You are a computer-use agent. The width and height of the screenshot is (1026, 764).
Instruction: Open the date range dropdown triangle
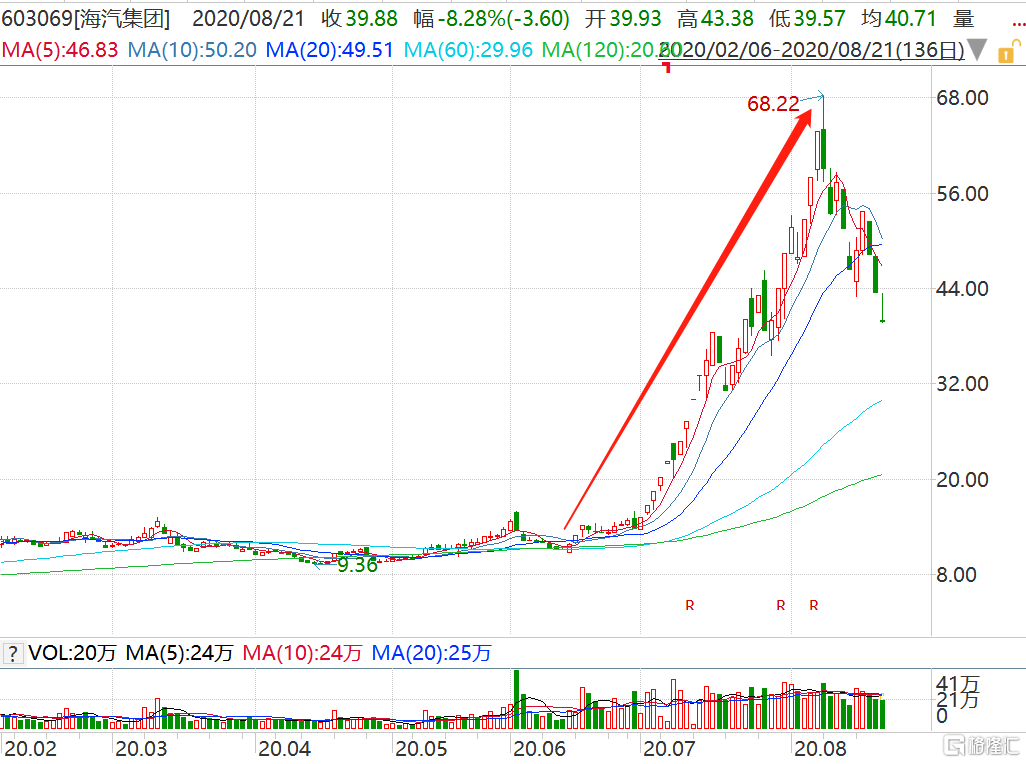[977, 50]
